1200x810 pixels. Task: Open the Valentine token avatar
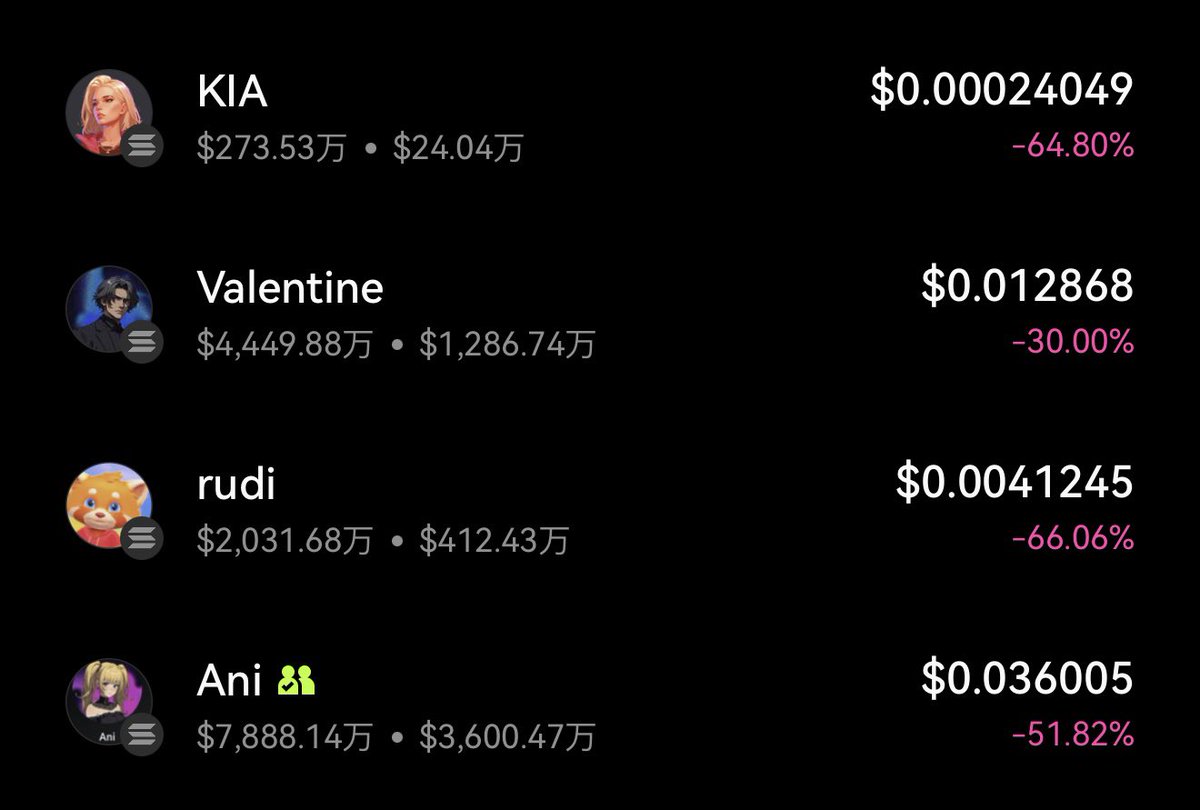[x=109, y=309]
